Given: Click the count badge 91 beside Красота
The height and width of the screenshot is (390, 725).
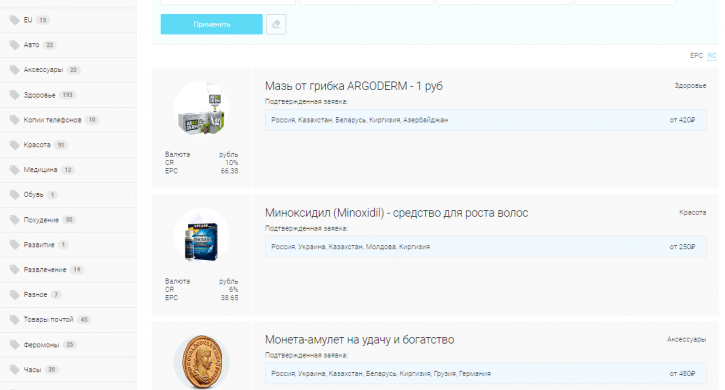Looking at the screenshot, I should tap(61, 145).
